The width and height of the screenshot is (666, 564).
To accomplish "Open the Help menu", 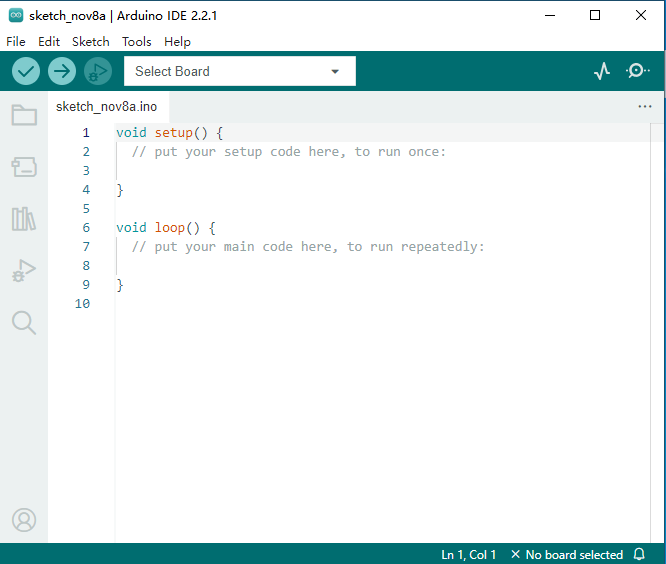I will pyautogui.click(x=177, y=42).
